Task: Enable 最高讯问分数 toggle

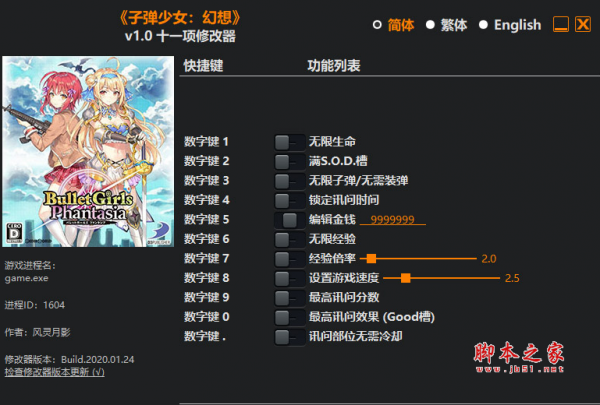Action: click(290, 298)
